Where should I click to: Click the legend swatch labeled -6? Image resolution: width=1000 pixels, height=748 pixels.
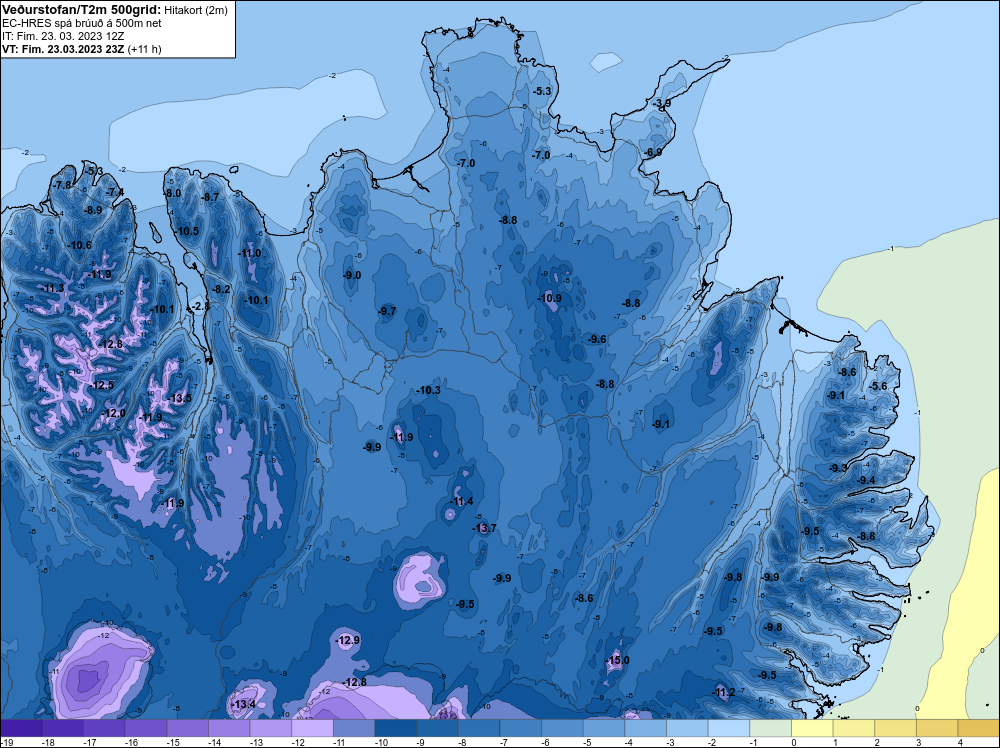pos(562,728)
